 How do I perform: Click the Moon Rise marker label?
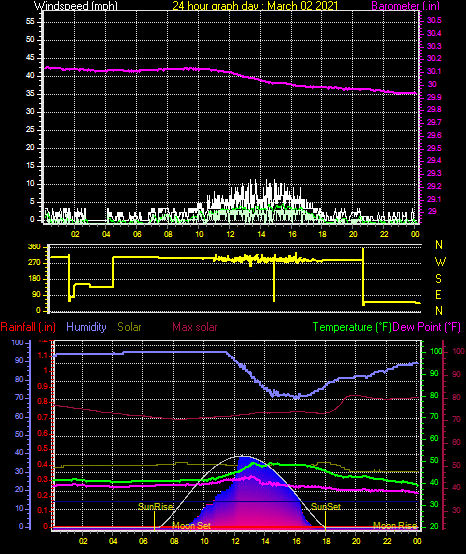[395, 525]
